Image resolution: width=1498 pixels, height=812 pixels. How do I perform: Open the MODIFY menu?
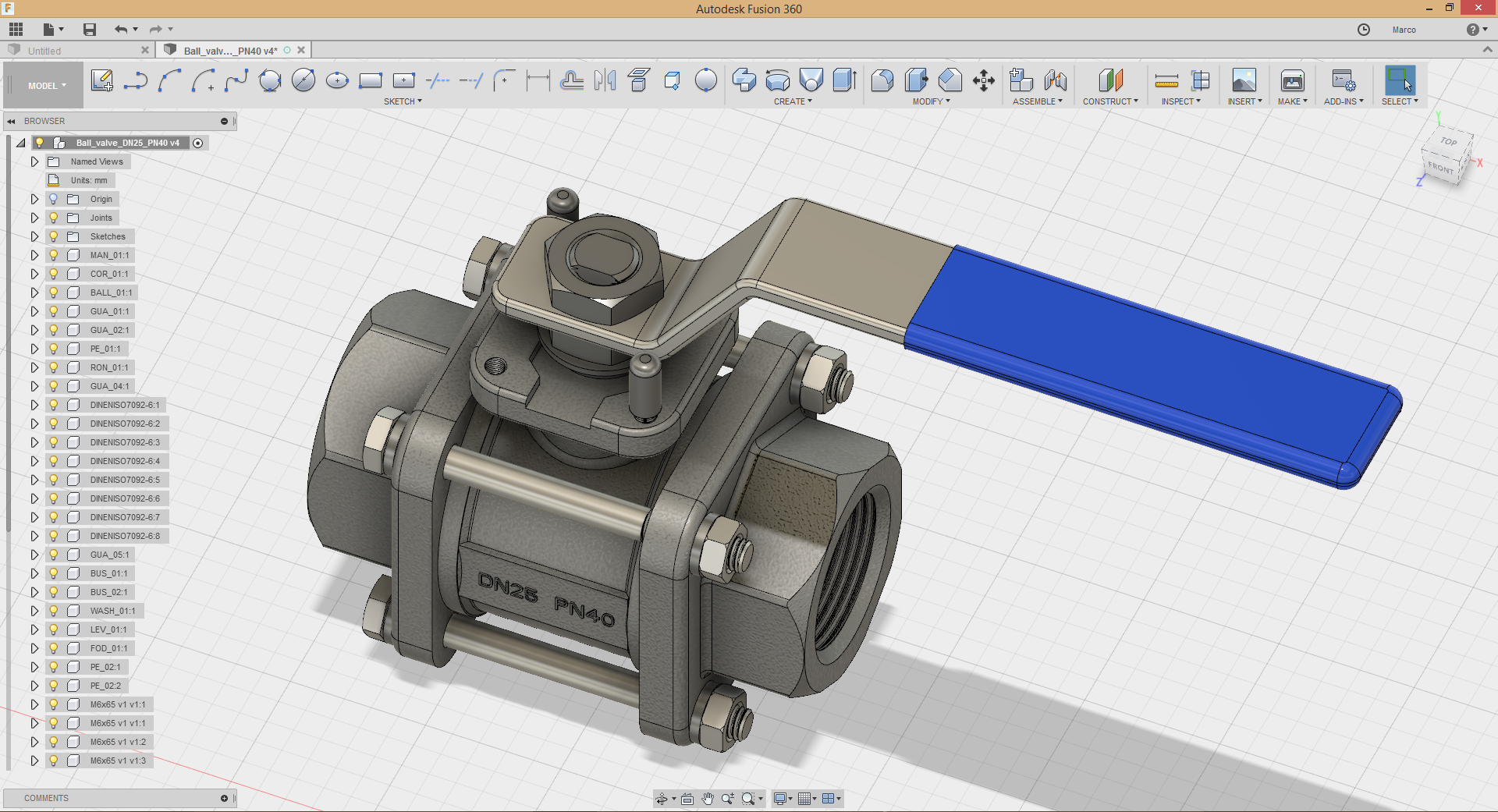pos(931,101)
